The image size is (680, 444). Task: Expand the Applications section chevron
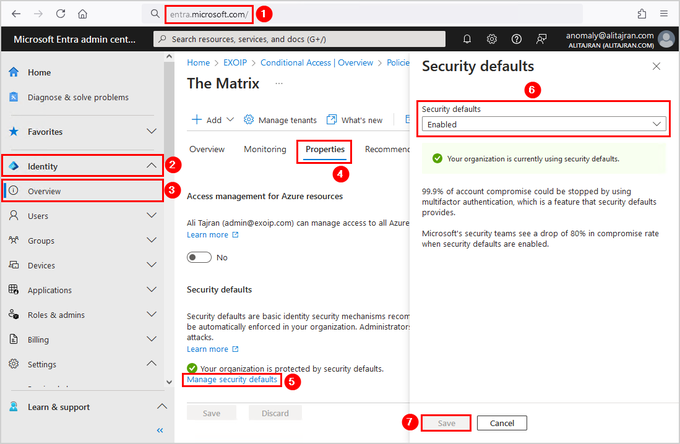(151, 290)
